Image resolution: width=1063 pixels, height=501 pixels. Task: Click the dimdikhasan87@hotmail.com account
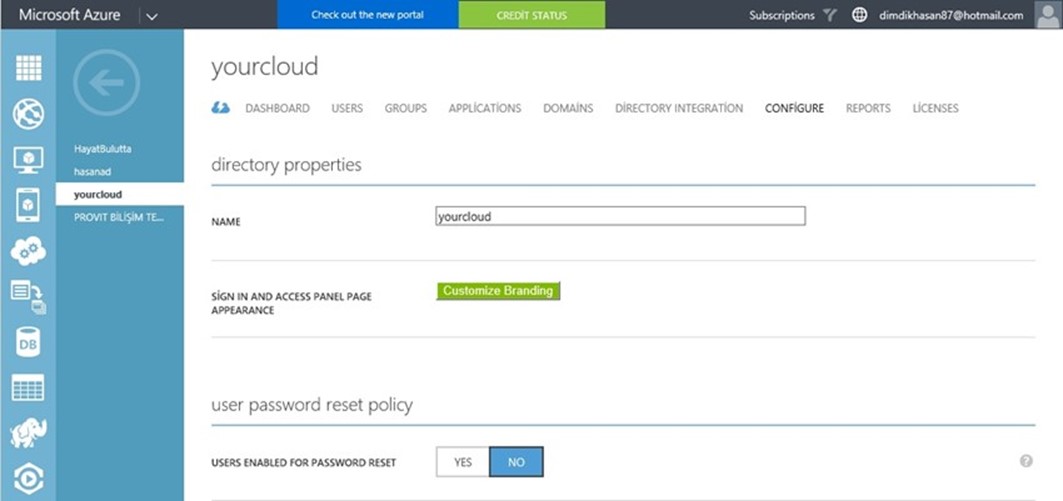pos(950,15)
